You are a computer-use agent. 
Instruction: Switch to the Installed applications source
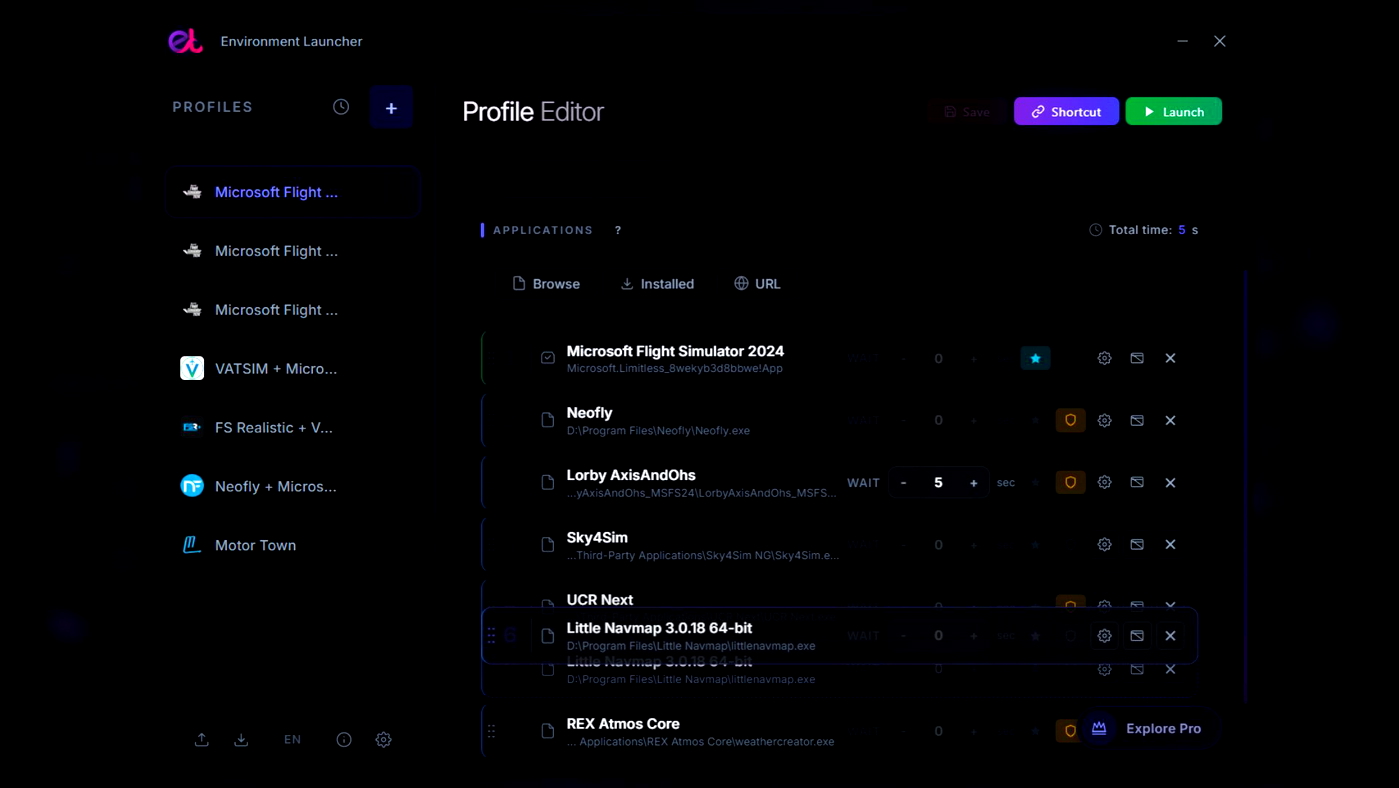click(657, 284)
